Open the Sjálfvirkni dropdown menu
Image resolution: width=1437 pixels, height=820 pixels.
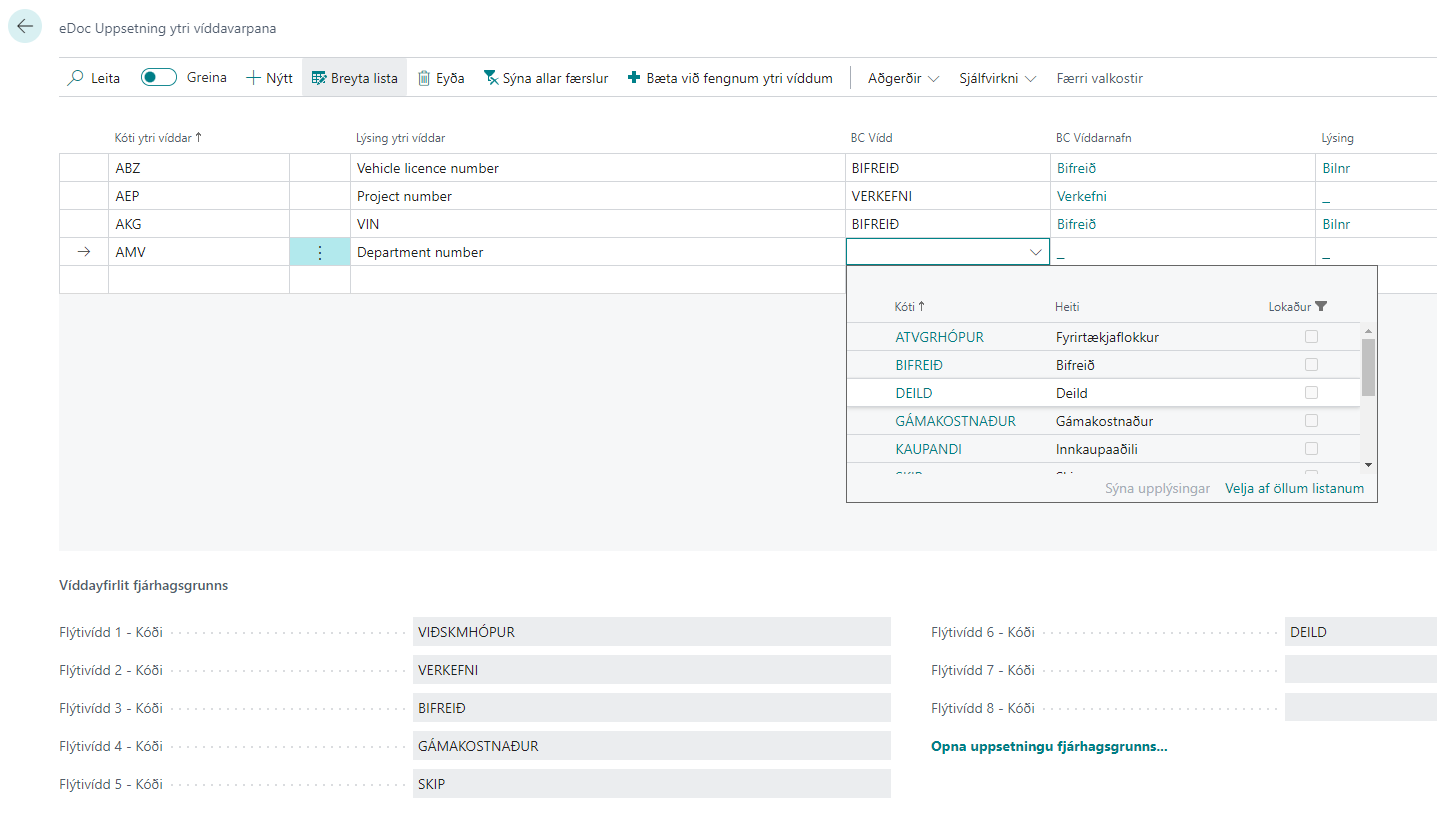[997, 78]
